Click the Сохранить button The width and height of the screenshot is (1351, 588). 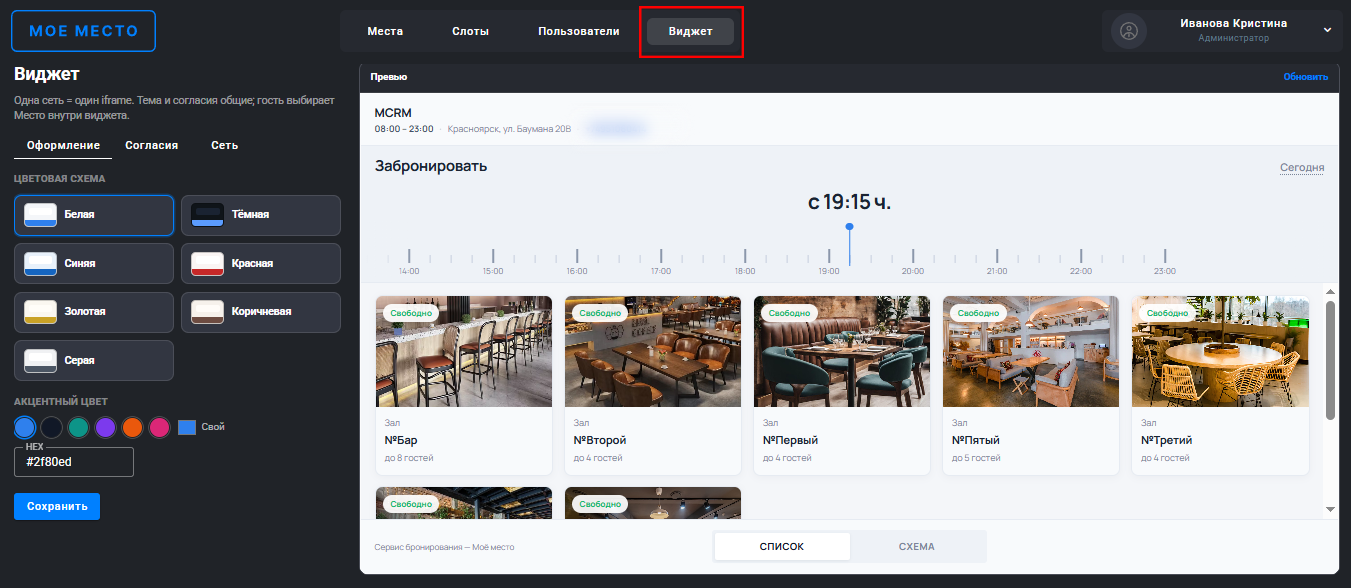[57, 506]
